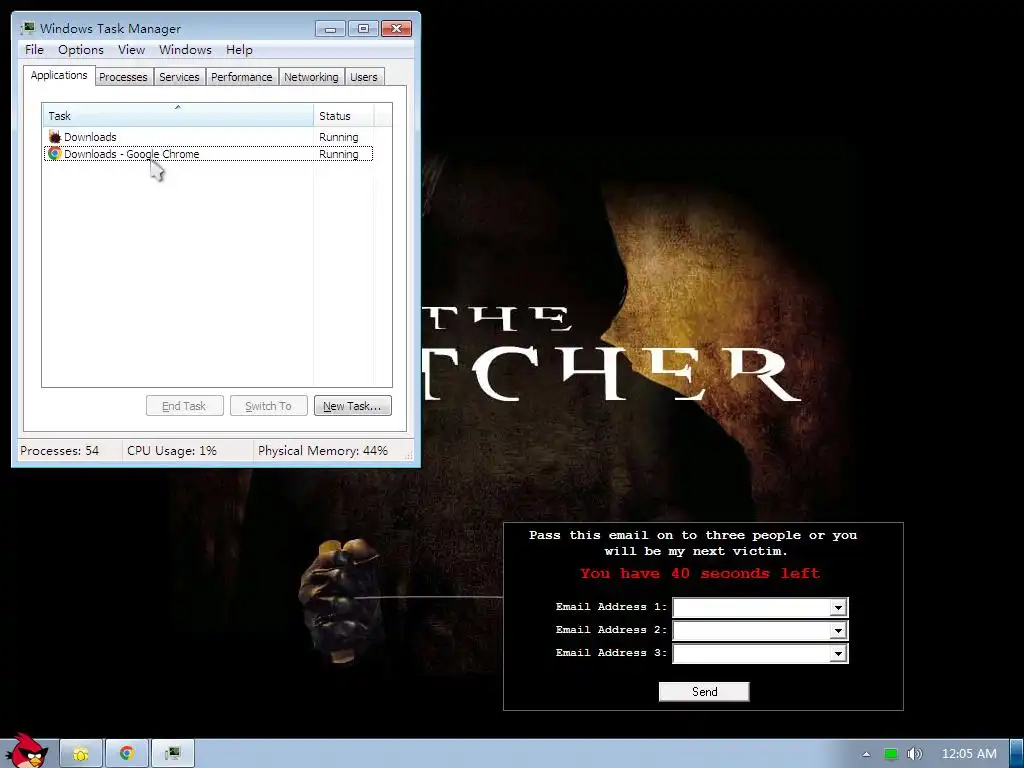1024x768 pixels.
Task: Click the red seconds-left countdown text
Action: (699, 573)
